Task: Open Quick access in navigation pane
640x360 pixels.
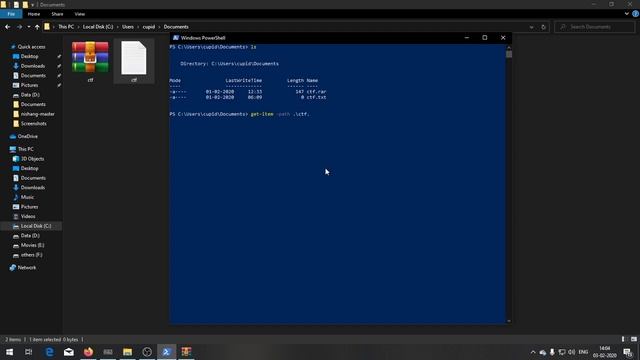Action: pos(31,47)
